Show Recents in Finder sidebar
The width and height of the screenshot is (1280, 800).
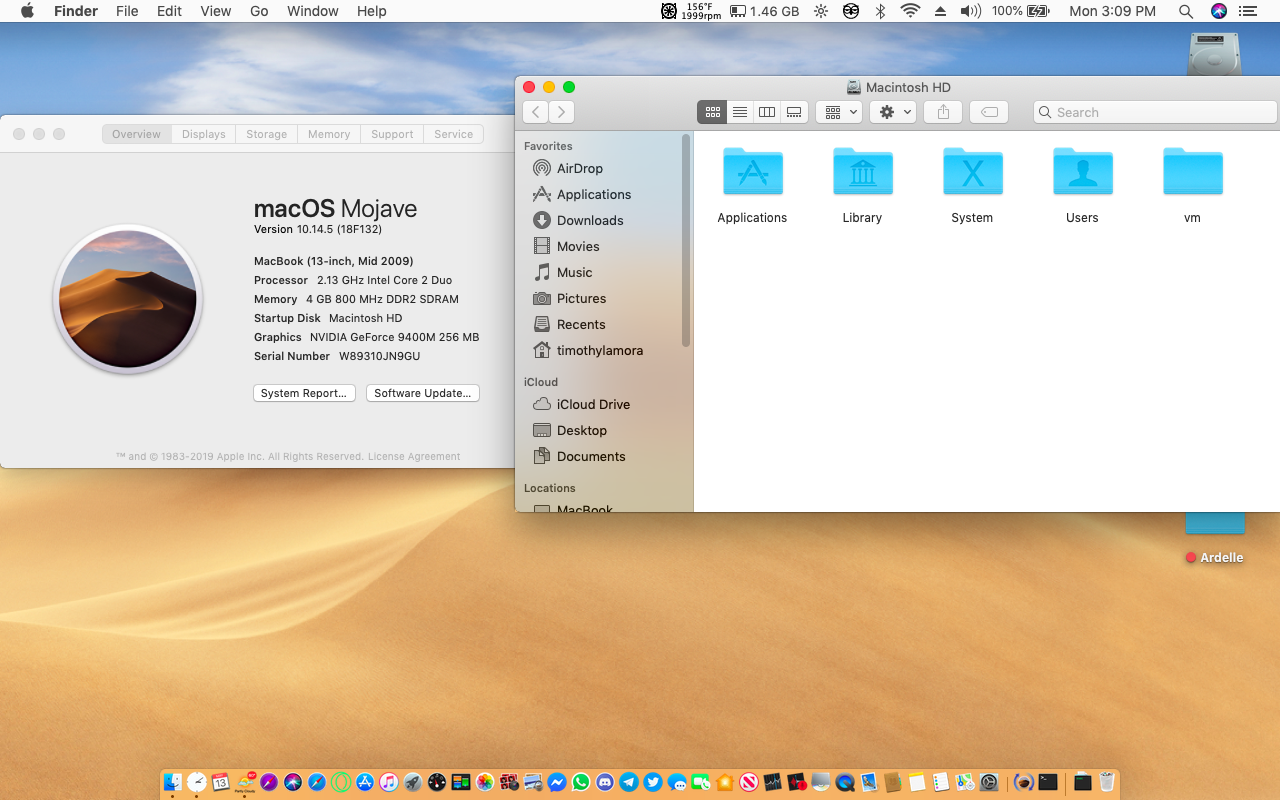pyautogui.click(x=580, y=324)
